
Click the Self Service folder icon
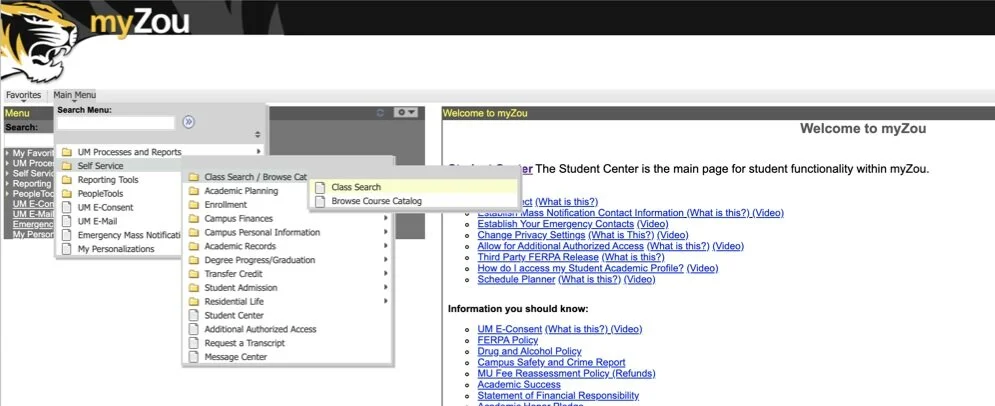(x=67, y=166)
